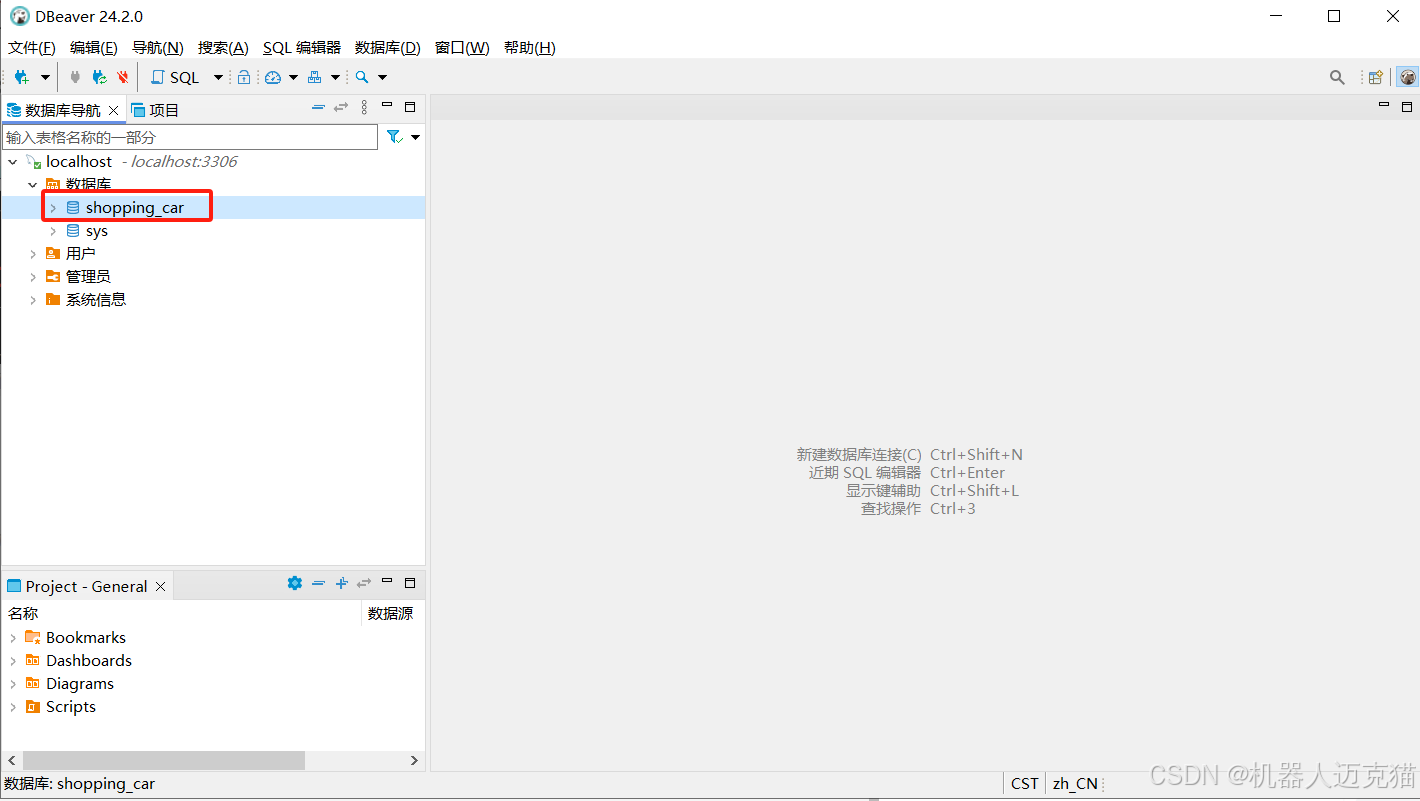Close the Project - General tab

pyautogui.click(x=160, y=587)
